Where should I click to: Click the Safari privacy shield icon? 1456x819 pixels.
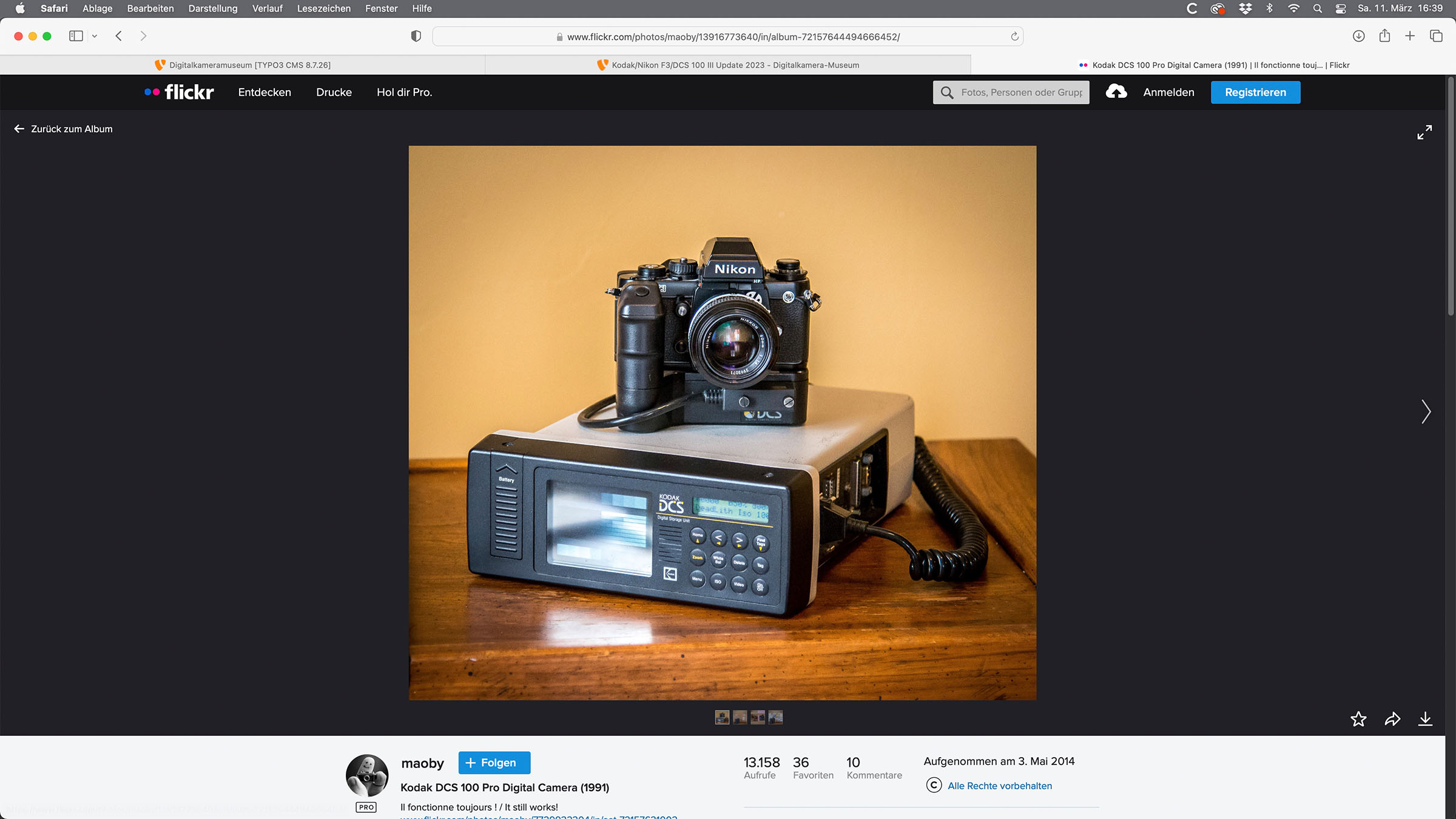click(x=416, y=36)
